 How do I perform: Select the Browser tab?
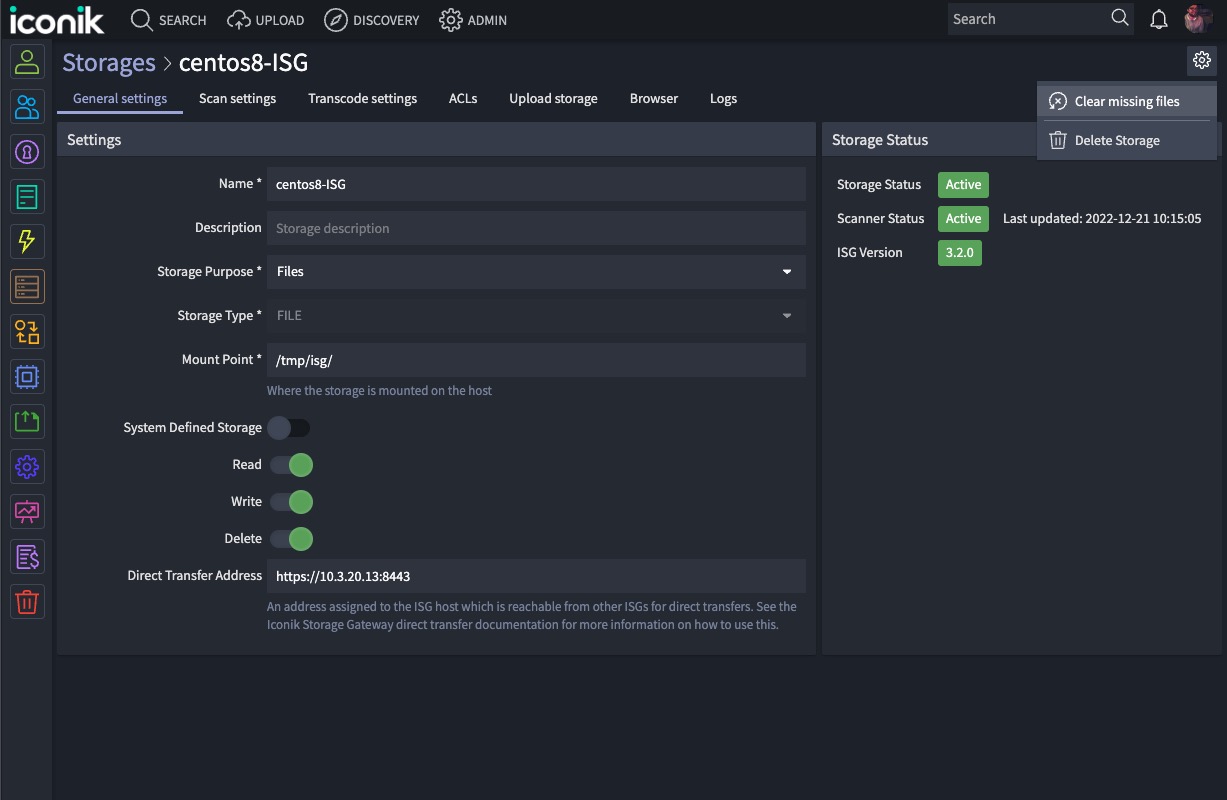point(653,98)
